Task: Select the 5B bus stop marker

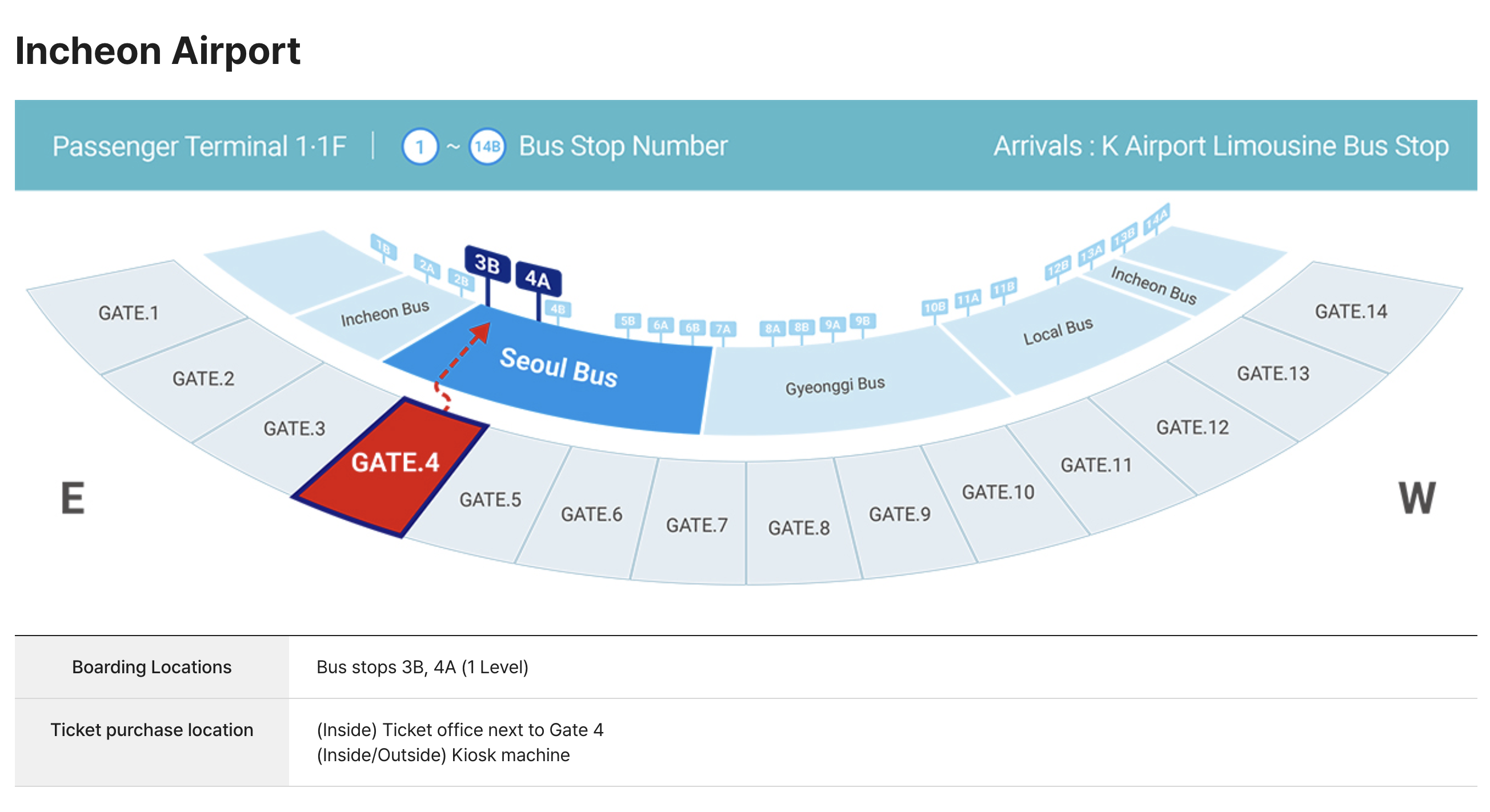Action: pos(627,321)
